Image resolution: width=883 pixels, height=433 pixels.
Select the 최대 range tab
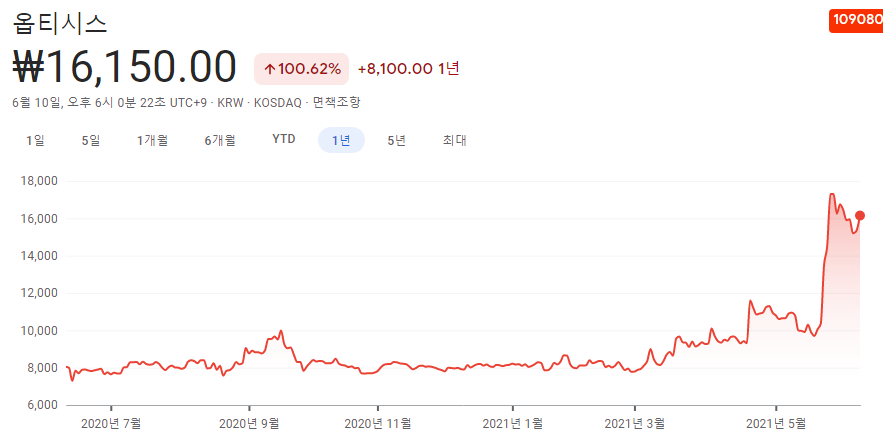(454, 140)
